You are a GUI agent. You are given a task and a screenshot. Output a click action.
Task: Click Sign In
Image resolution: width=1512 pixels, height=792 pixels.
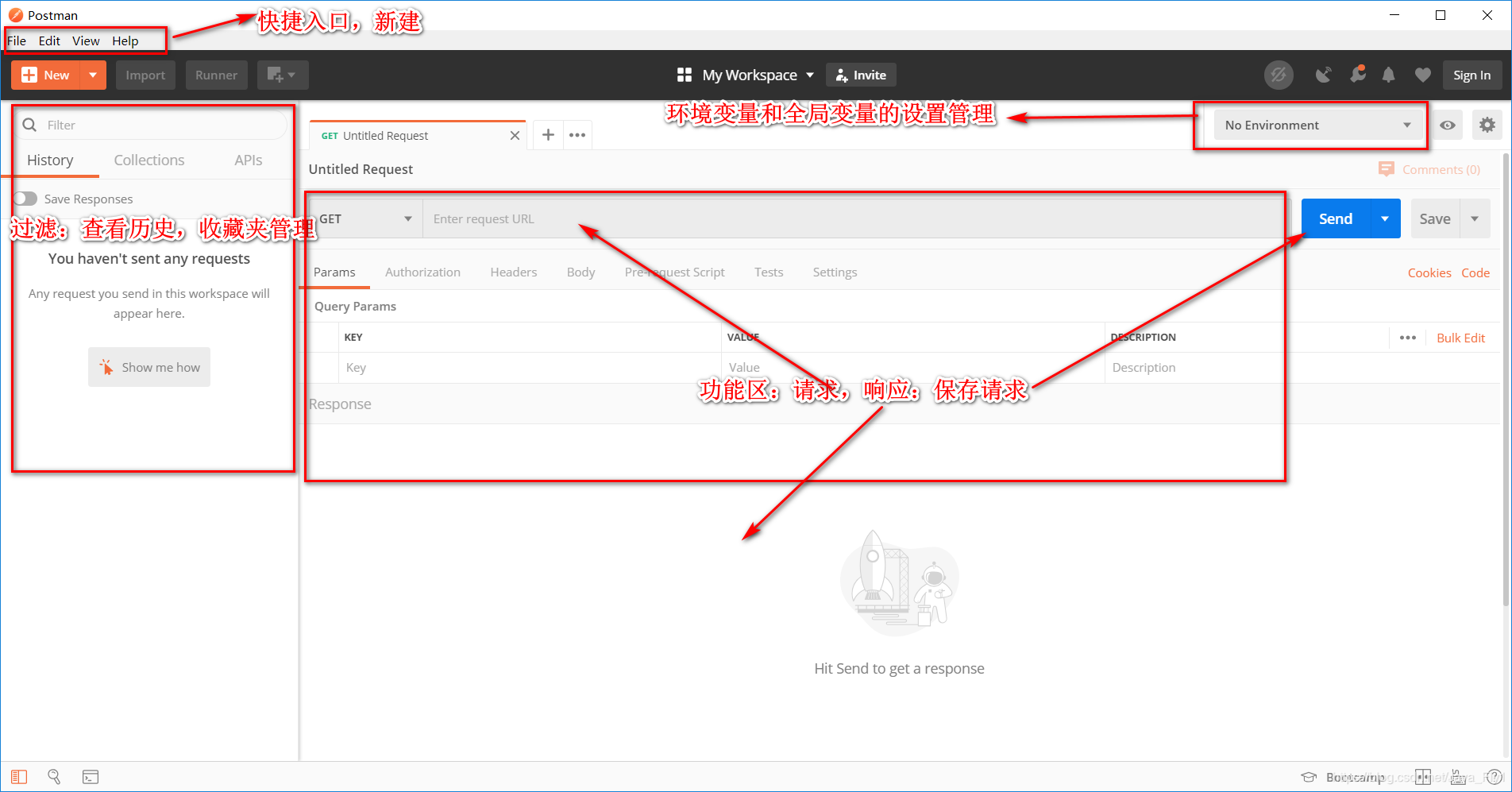point(1471,75)
